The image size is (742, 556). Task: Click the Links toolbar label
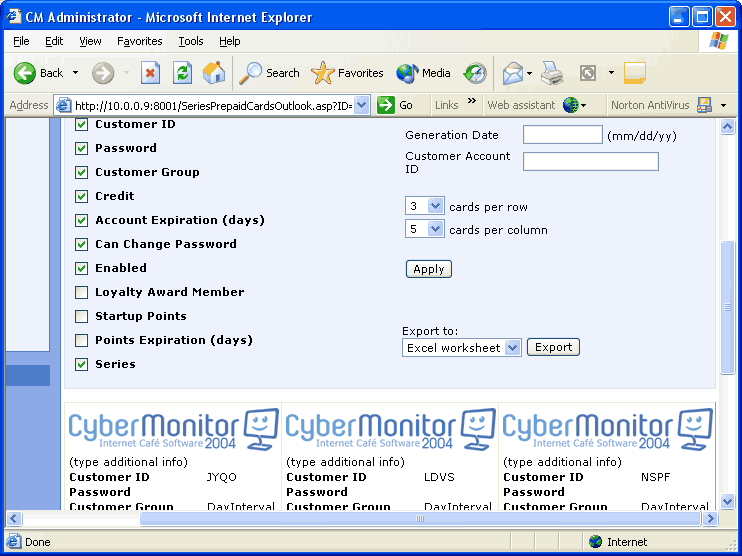point(447,105)
